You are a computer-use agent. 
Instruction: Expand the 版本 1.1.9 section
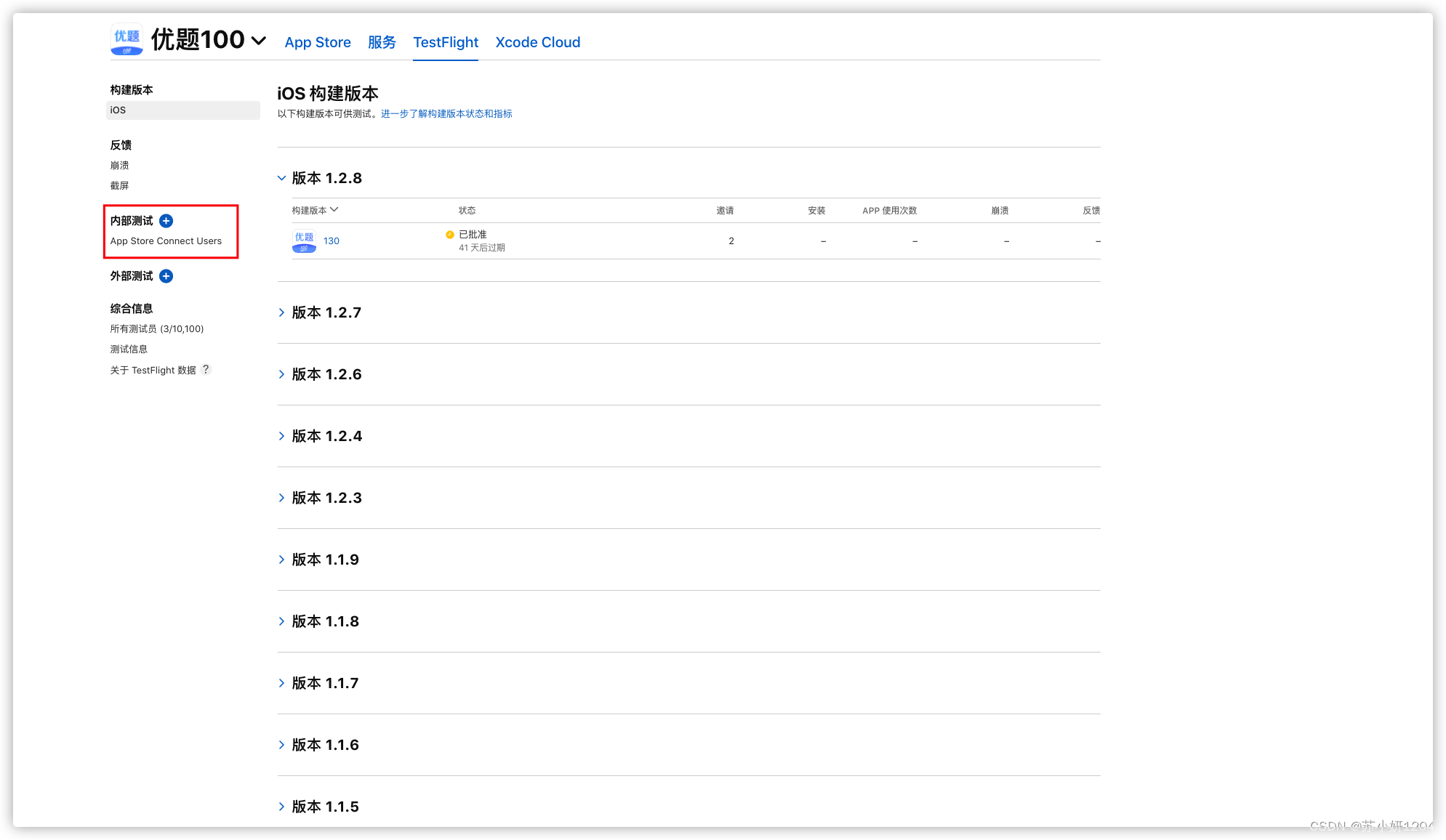click(281, 560)
